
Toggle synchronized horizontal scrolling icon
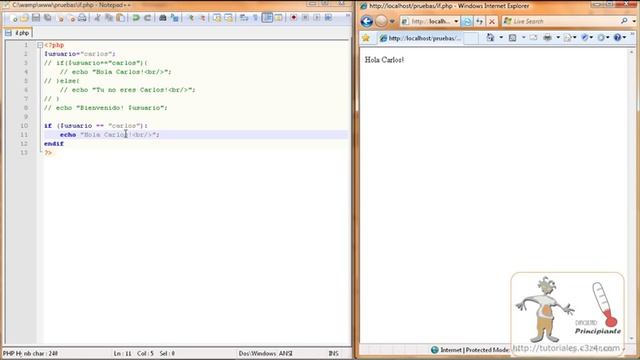click(x=228, y=18)
